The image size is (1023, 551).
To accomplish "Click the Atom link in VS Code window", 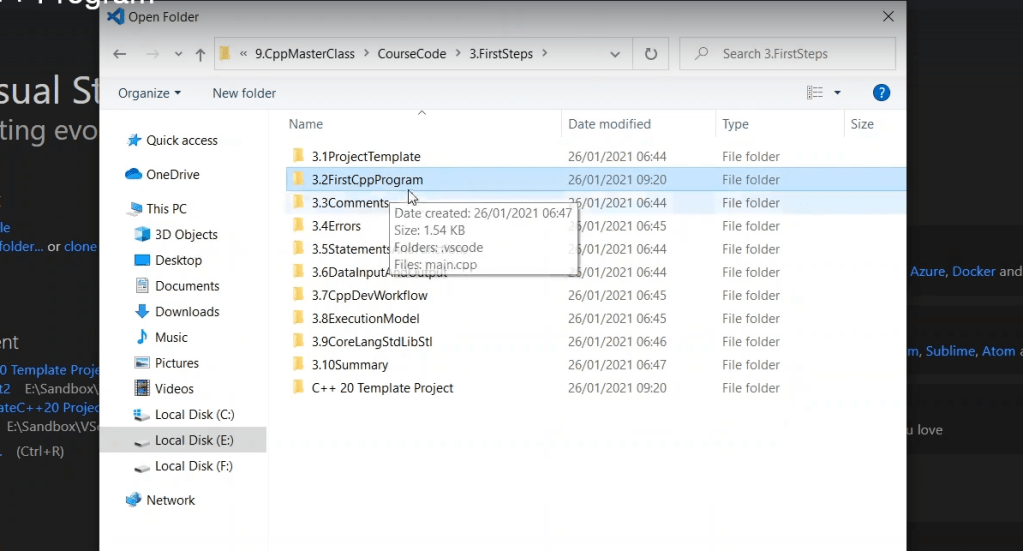I will click(x=998, y=351).
